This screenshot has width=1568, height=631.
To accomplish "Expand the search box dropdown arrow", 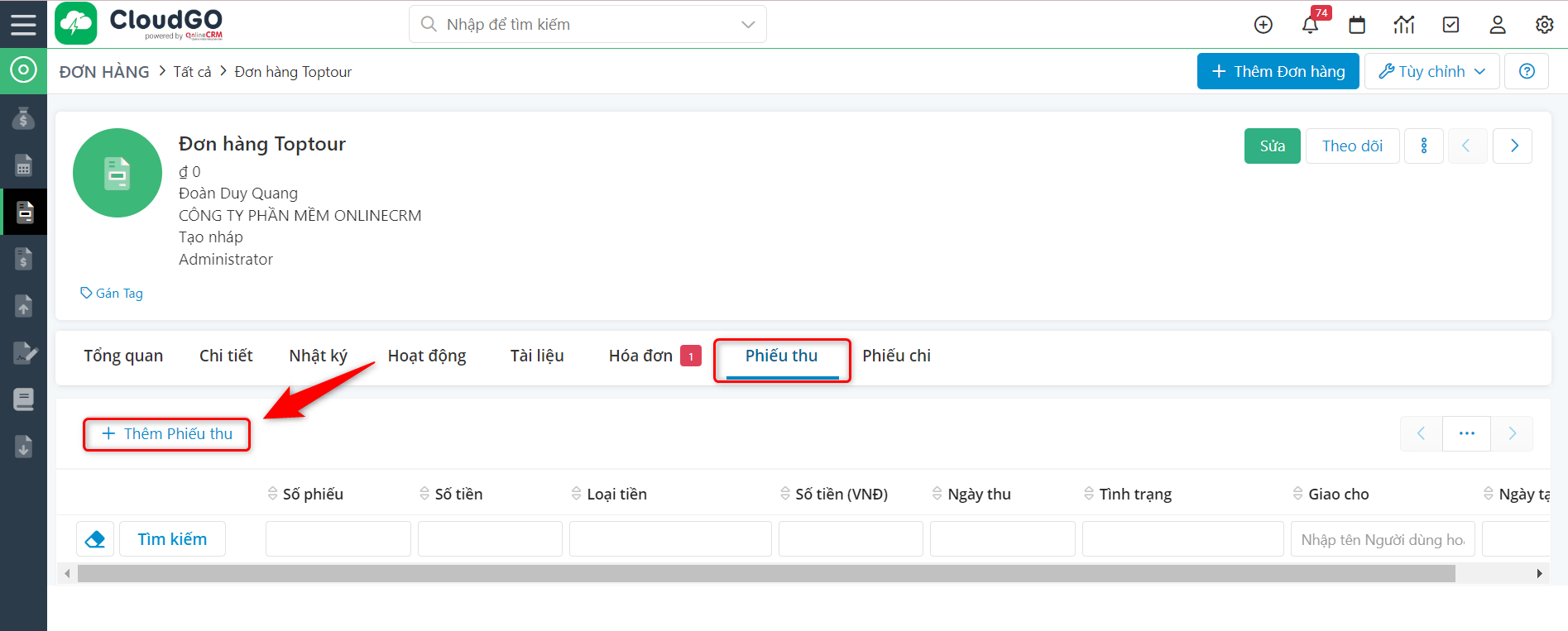I will 748,25.
